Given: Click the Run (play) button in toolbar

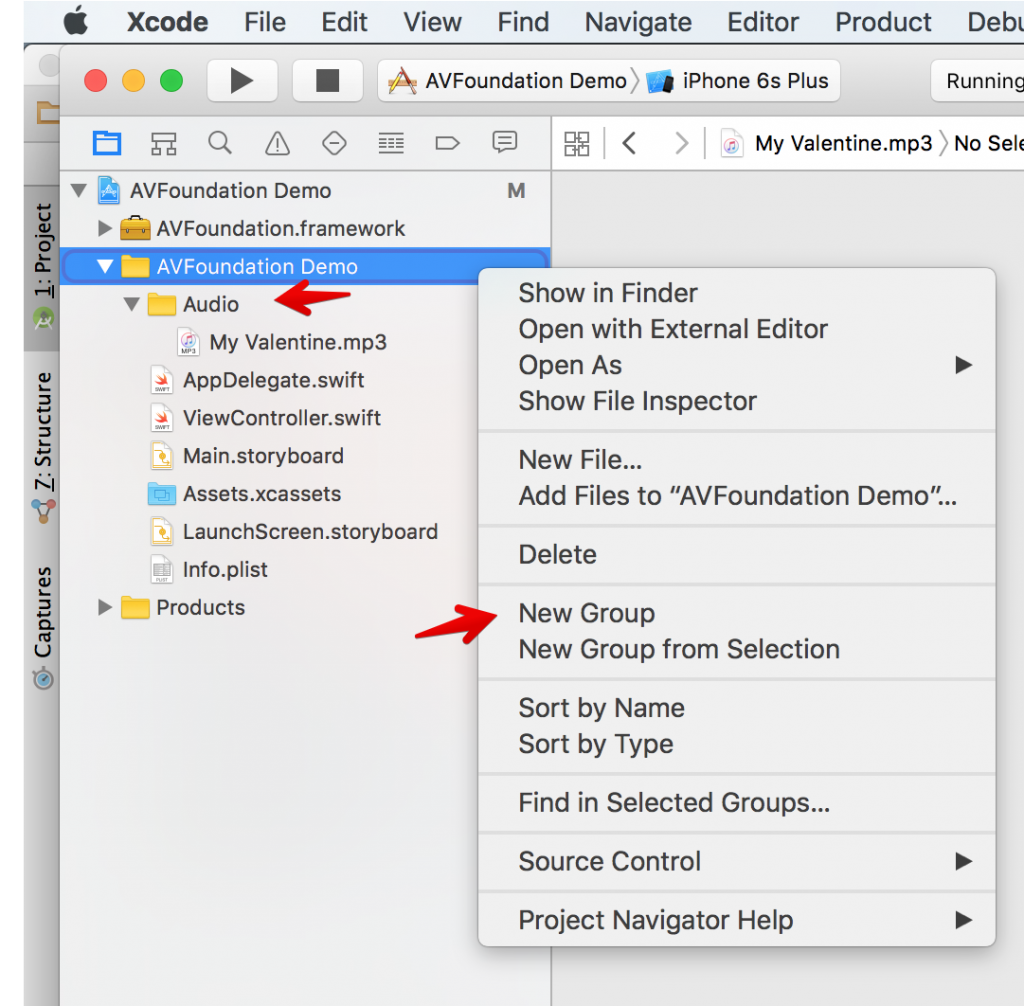Looking at the screenshot, I should click(x=242, y=81).
